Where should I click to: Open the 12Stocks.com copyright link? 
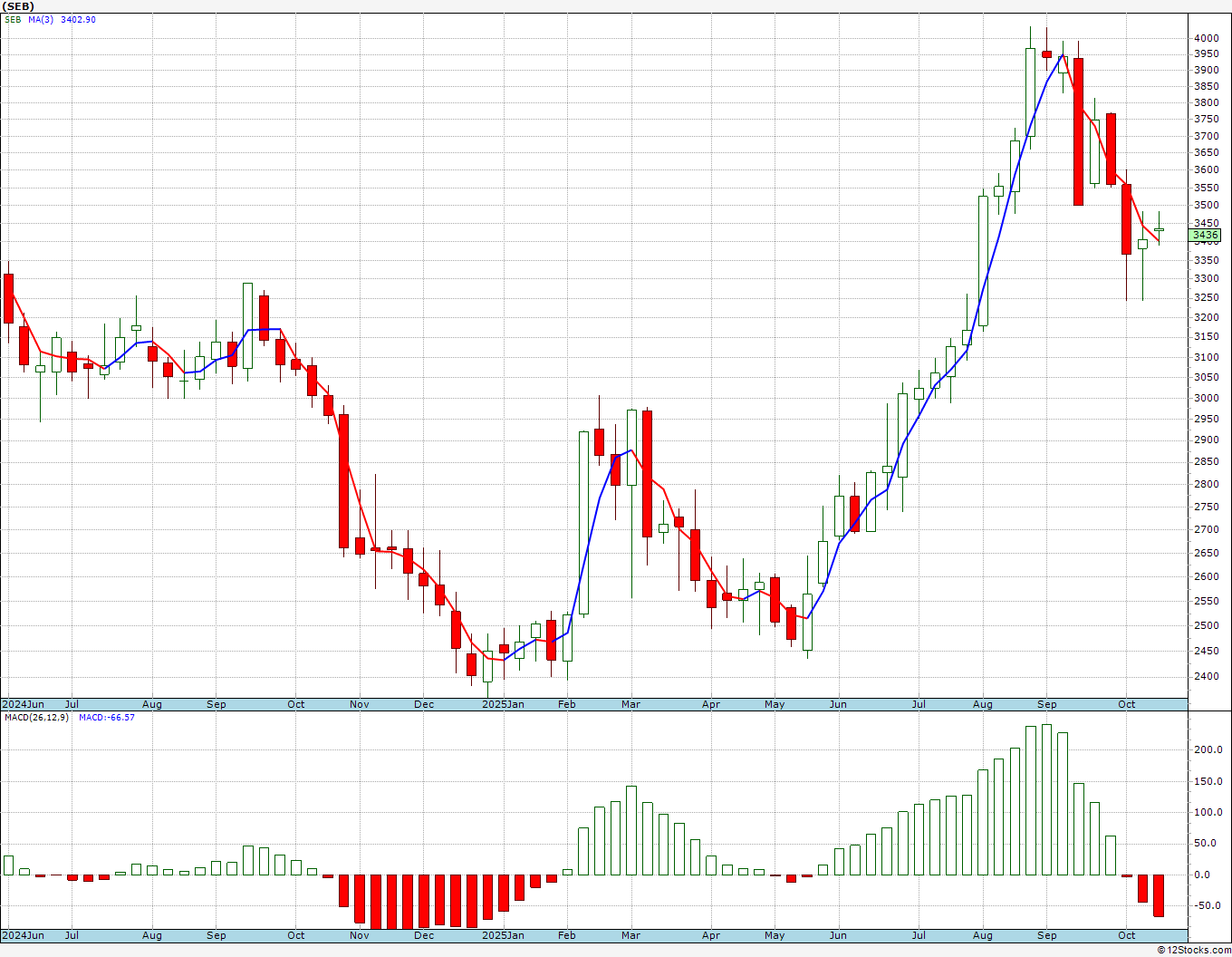1195,950
